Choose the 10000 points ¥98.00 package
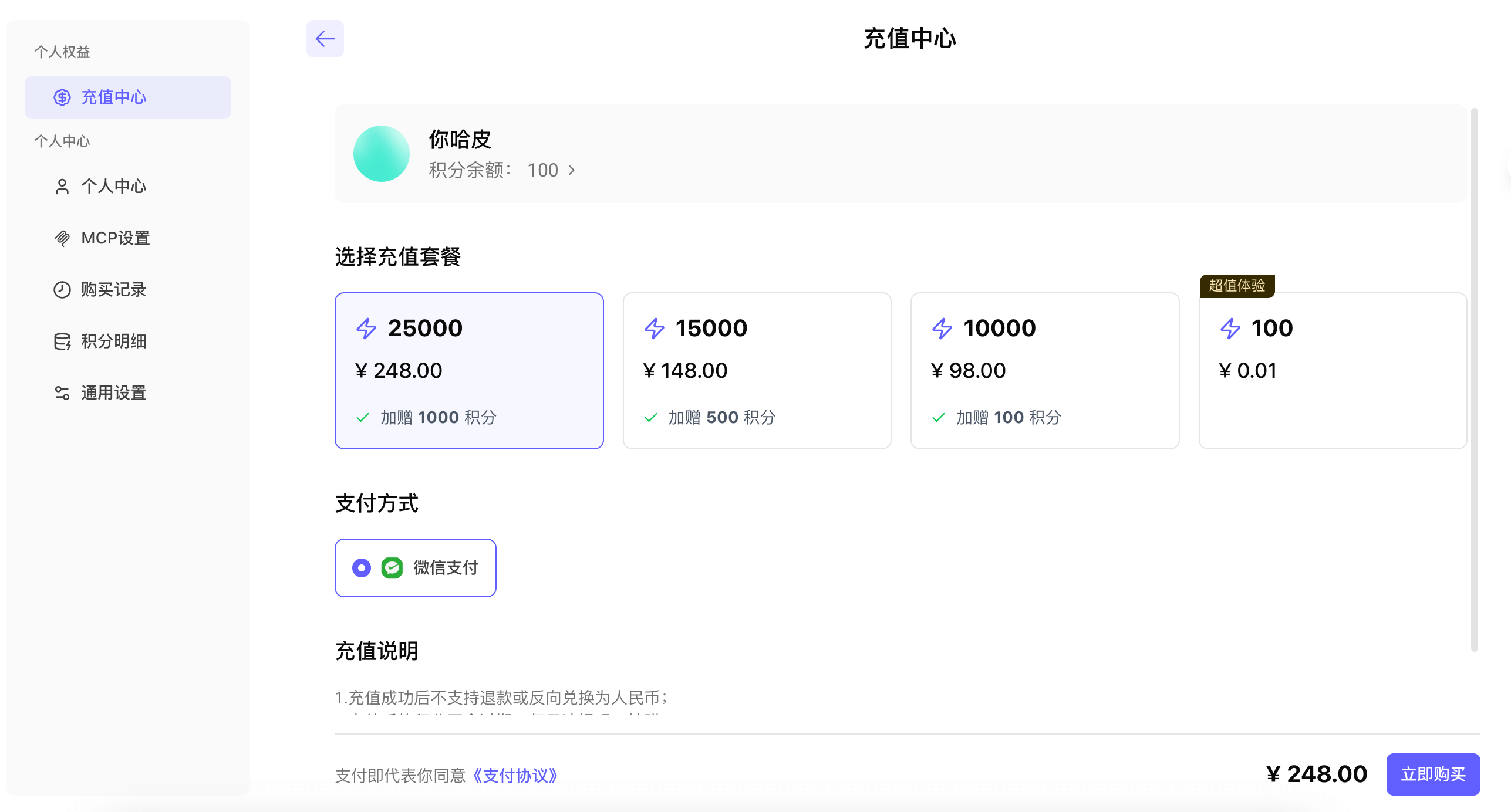This screenshot has height=812, width=1511. tap(1044, 371)
